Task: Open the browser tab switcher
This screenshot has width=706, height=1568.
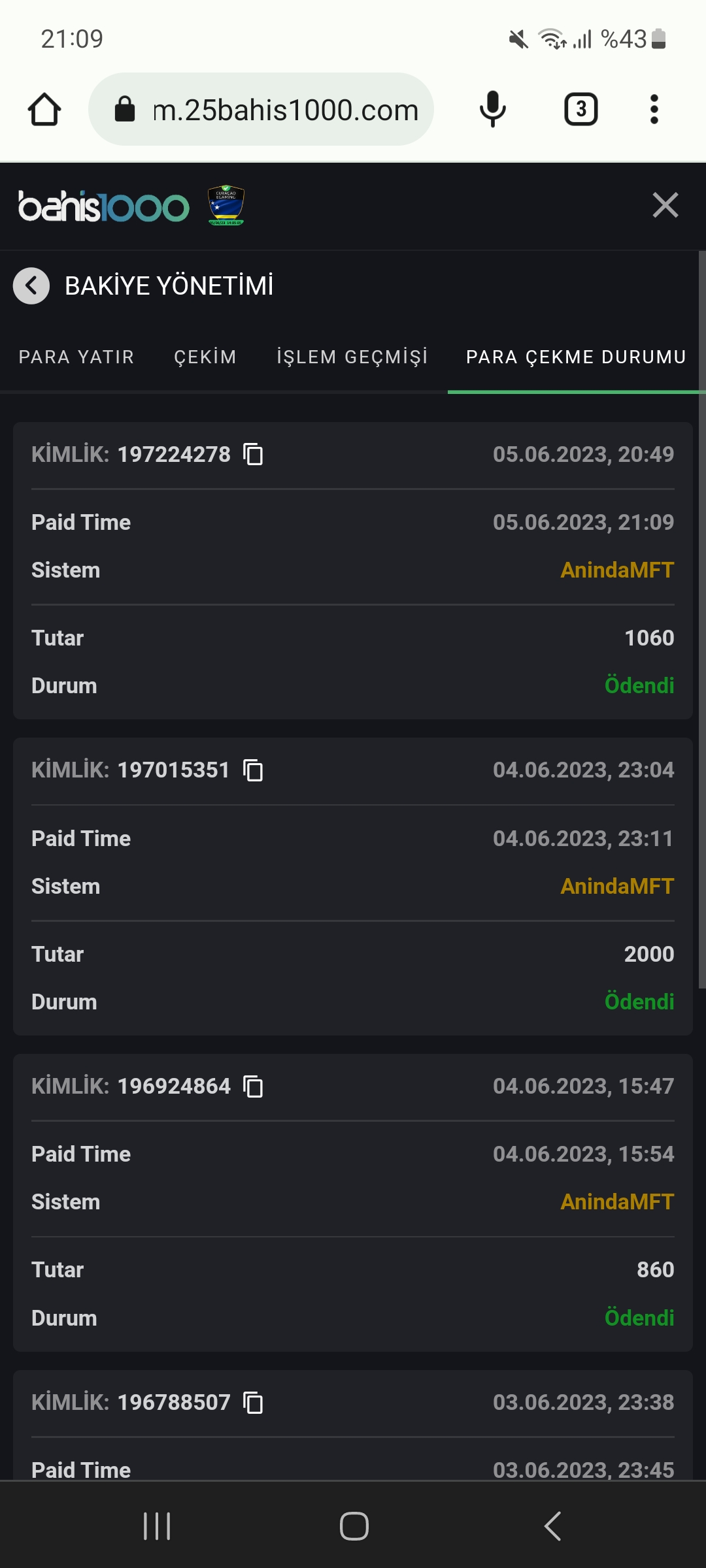Action: (x=580, y=109)
